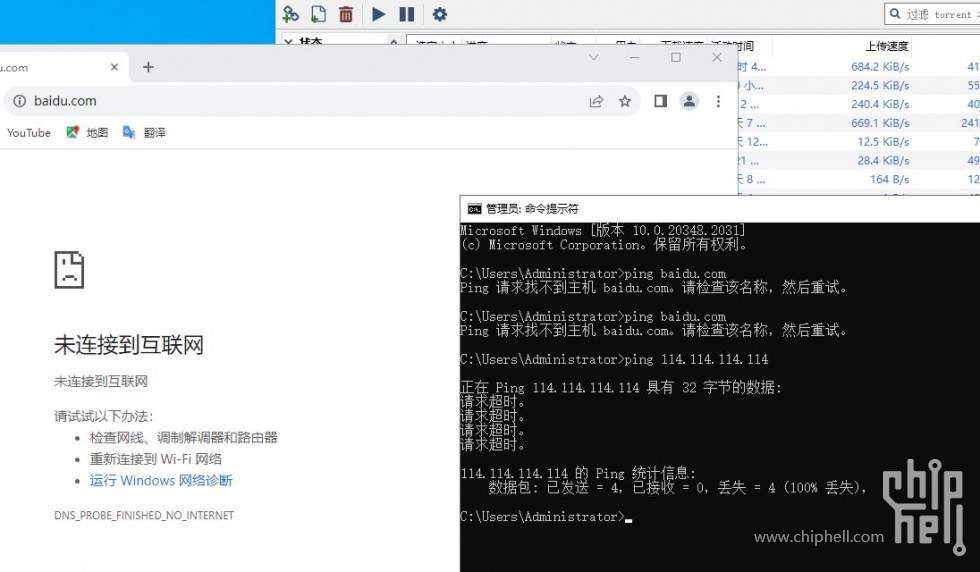Open the Chrome profile avatar menu
Screen dimensions: 980x572
(x=689, y=101)
